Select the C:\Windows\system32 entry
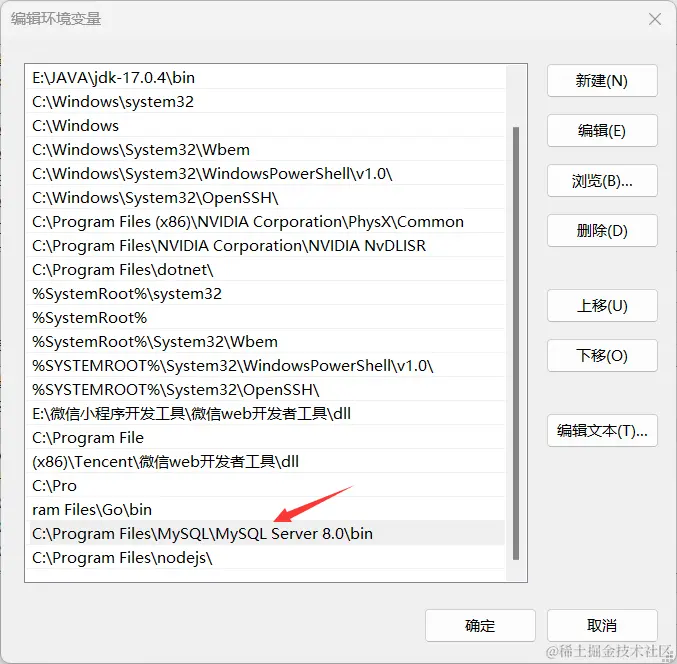 pos(266,101)
